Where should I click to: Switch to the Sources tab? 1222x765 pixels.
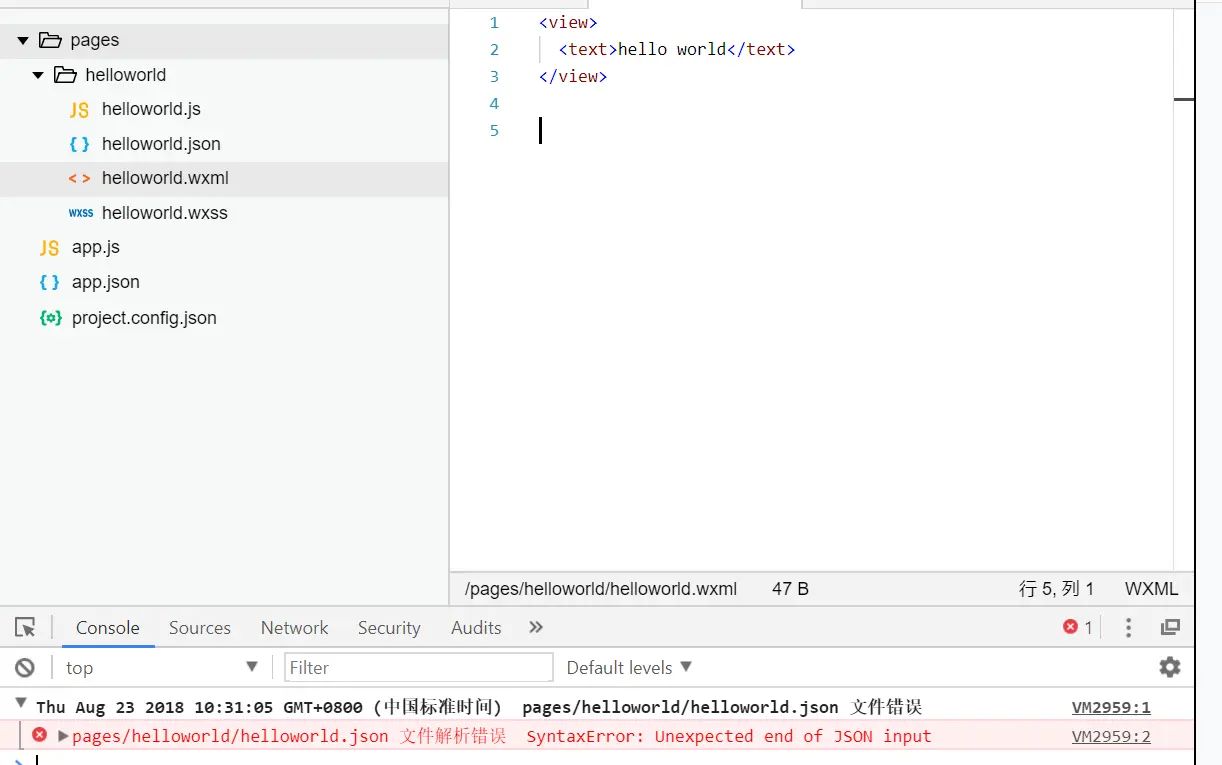pyautogui.click(x=200, y=628)
